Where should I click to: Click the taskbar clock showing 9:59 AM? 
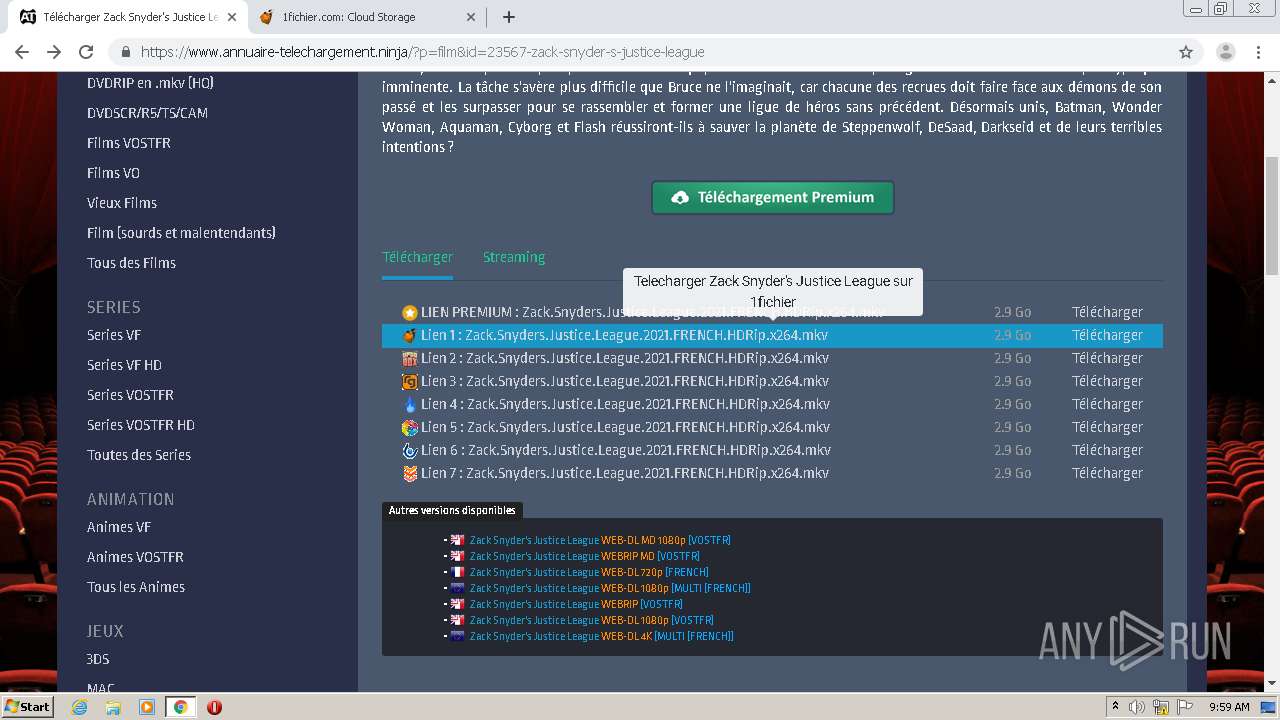coord(1229,707)
